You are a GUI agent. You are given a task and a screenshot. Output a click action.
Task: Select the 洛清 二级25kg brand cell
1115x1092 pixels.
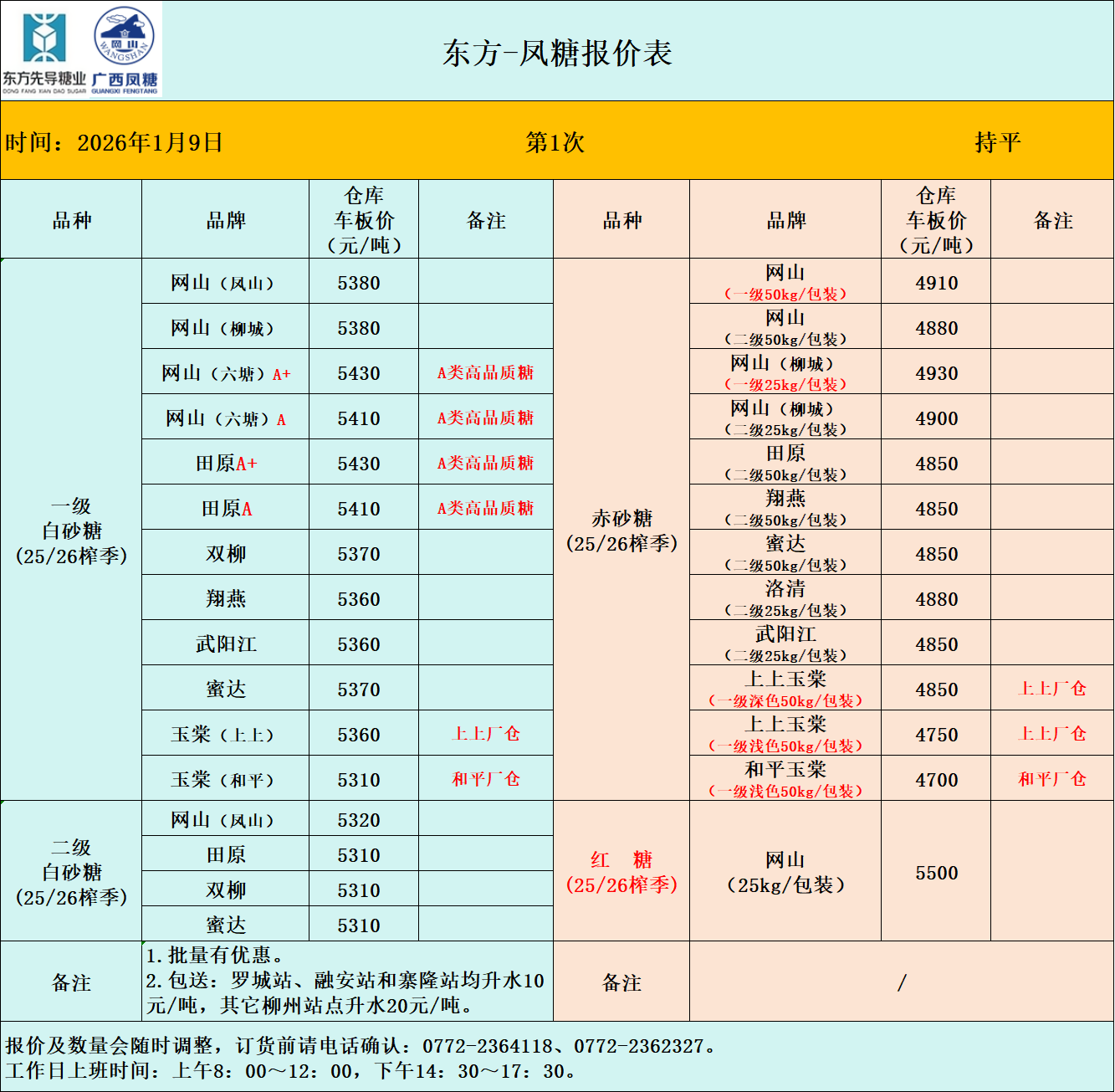click(785, 599)
